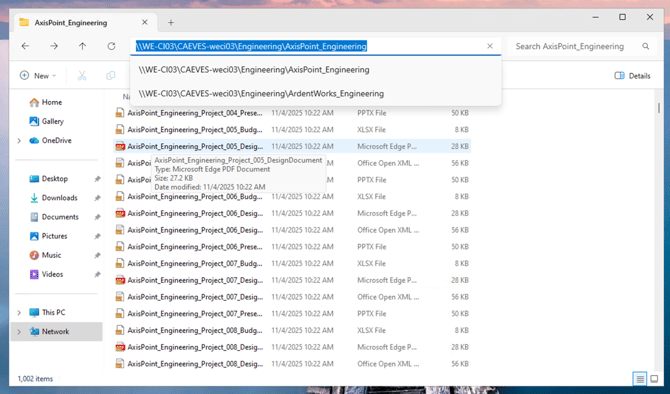Select Project_008_Desig... Office Open XML file
Image resolution: width=670 pixels, height=394 pixels.
(x=292, y=364)
